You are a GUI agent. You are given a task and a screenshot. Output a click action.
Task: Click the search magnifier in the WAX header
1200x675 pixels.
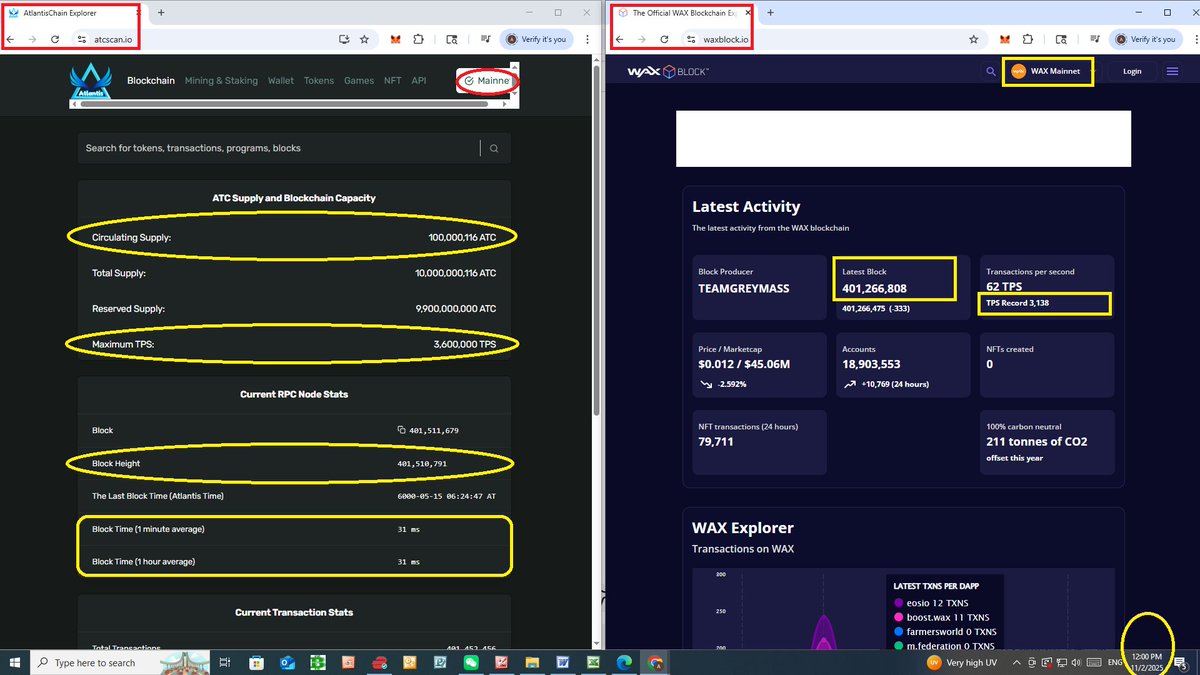pos(990,72)
